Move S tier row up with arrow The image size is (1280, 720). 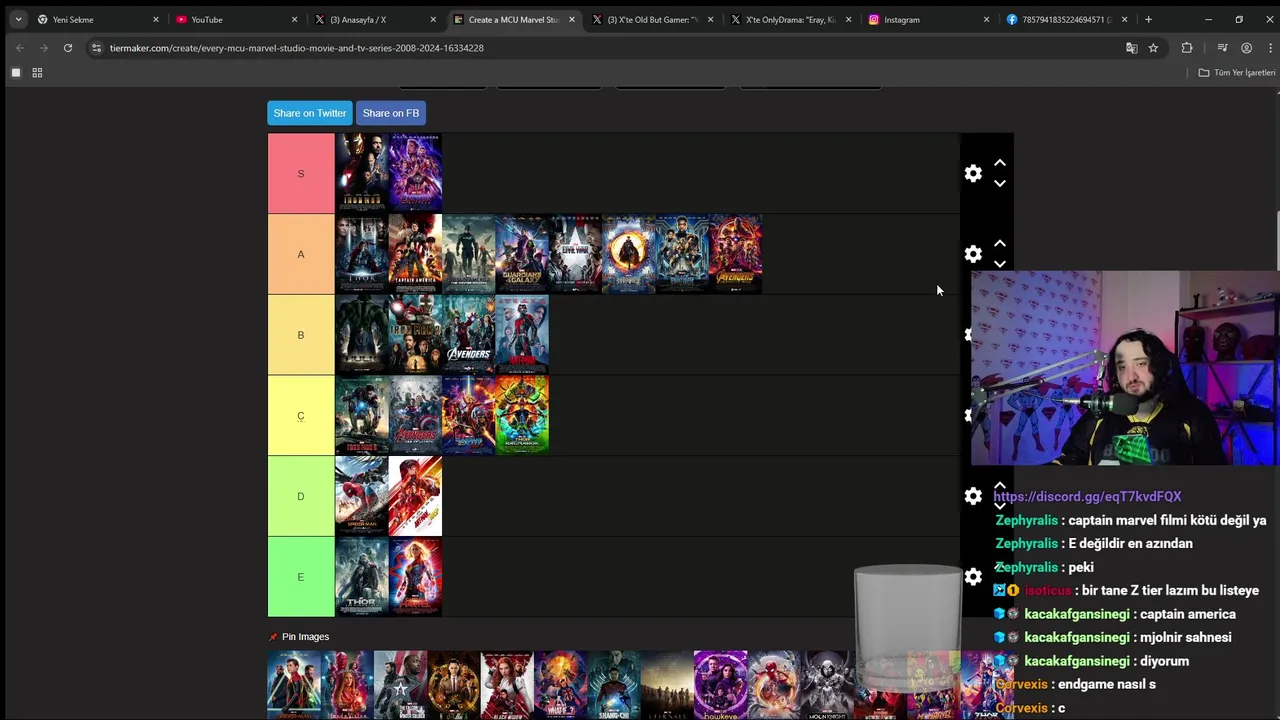click(x=999, y=163)
